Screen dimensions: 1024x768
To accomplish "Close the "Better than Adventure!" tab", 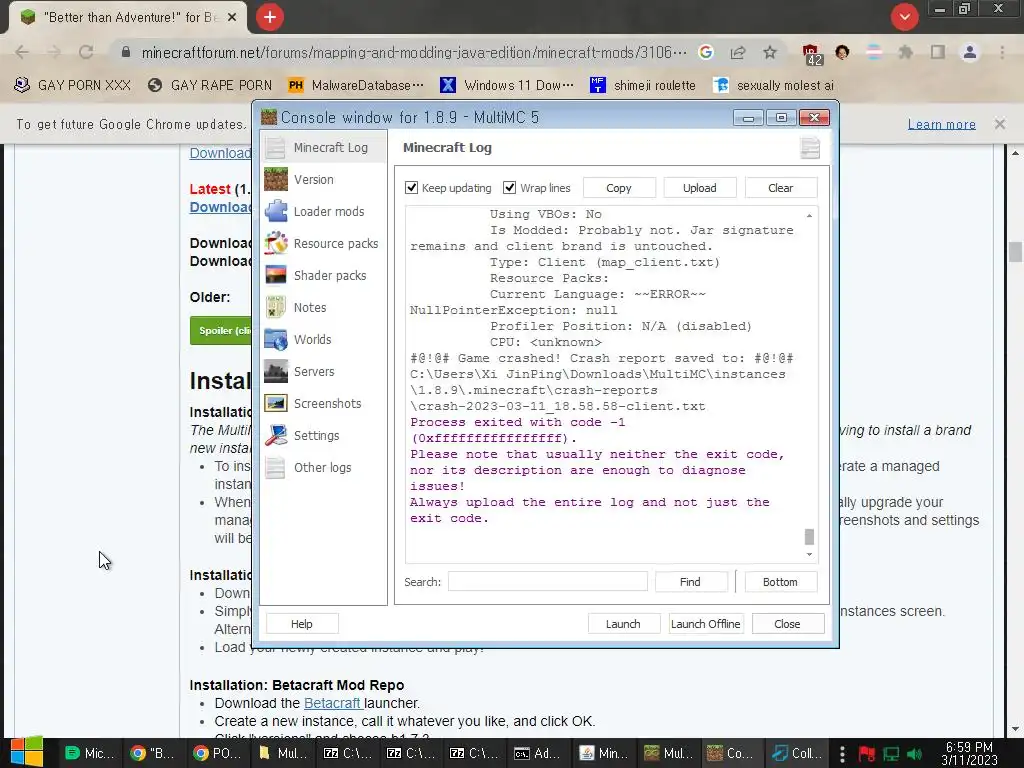I will [232, 18].
